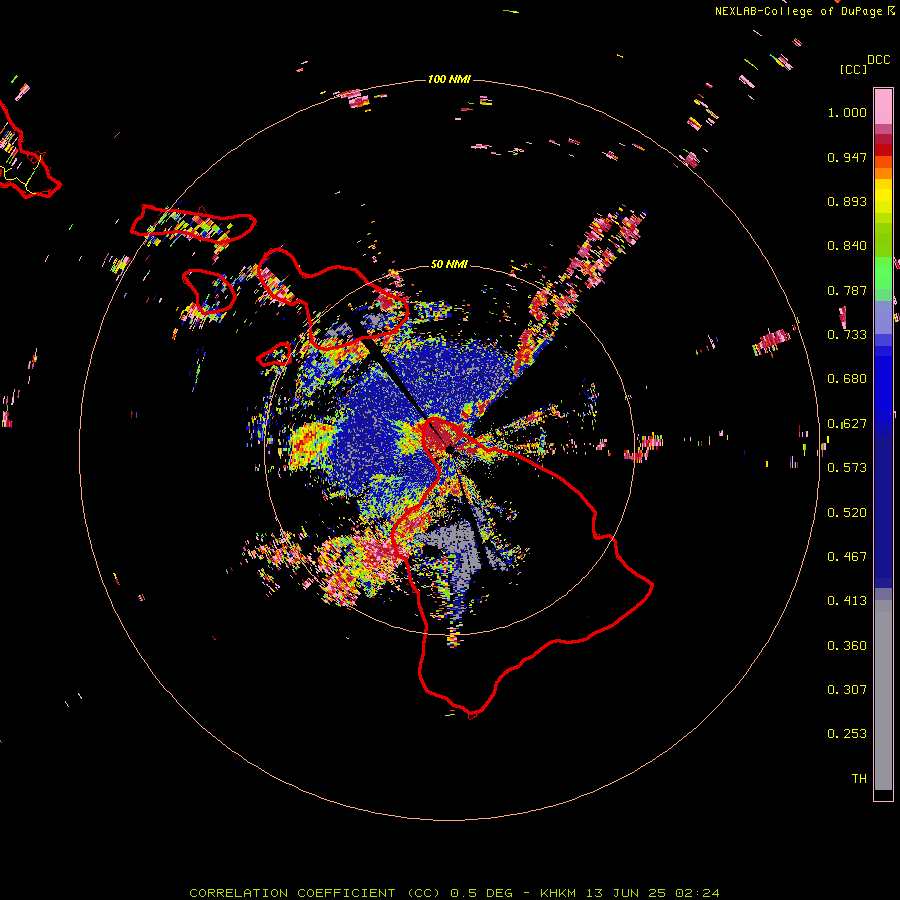Click the 0.680 legend value
900x900 pixels.
[x=847, y=379]
